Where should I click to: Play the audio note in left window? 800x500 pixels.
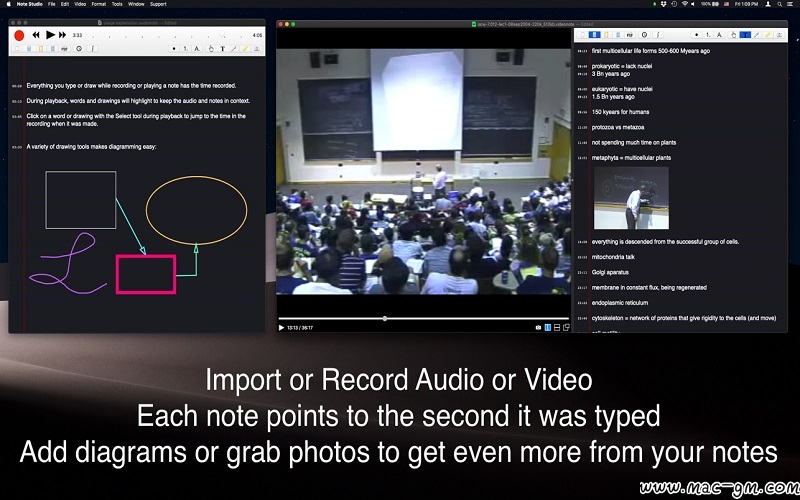(x=50, y=35)
